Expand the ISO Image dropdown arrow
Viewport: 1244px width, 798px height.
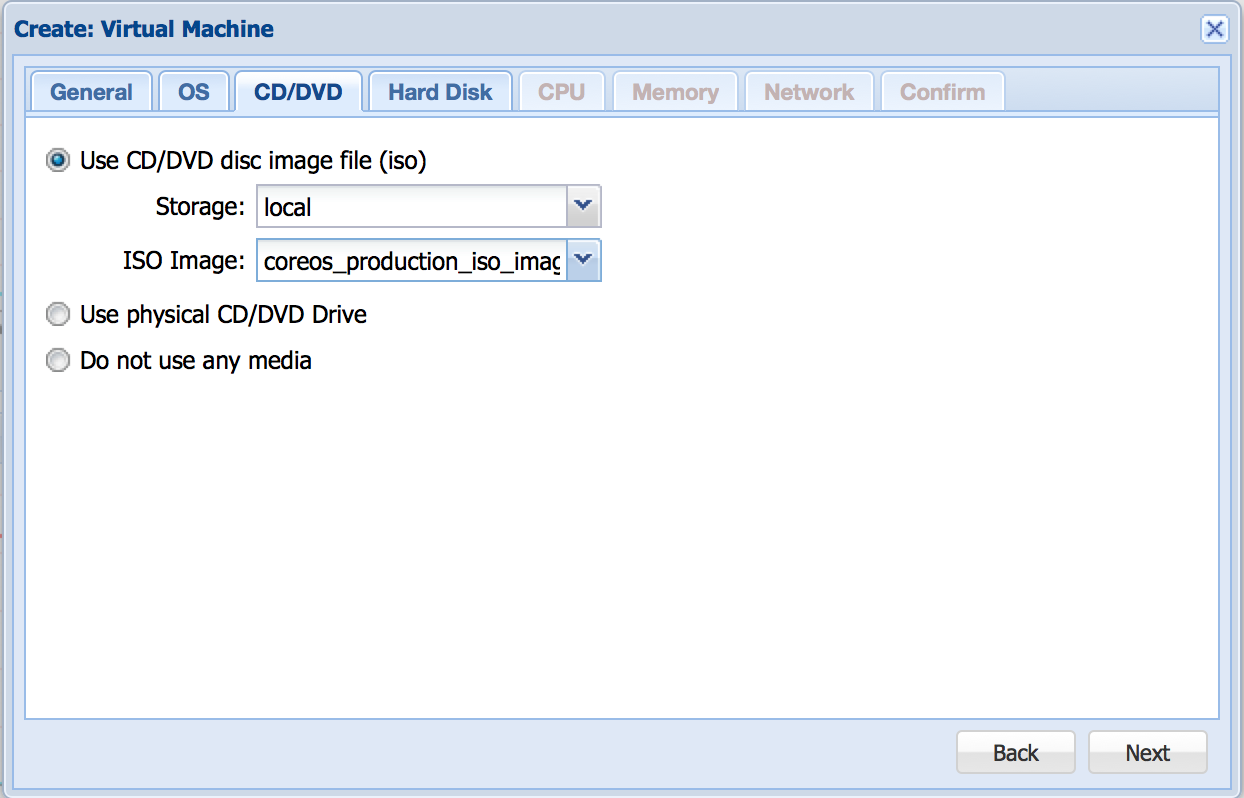tap(584, 261)
